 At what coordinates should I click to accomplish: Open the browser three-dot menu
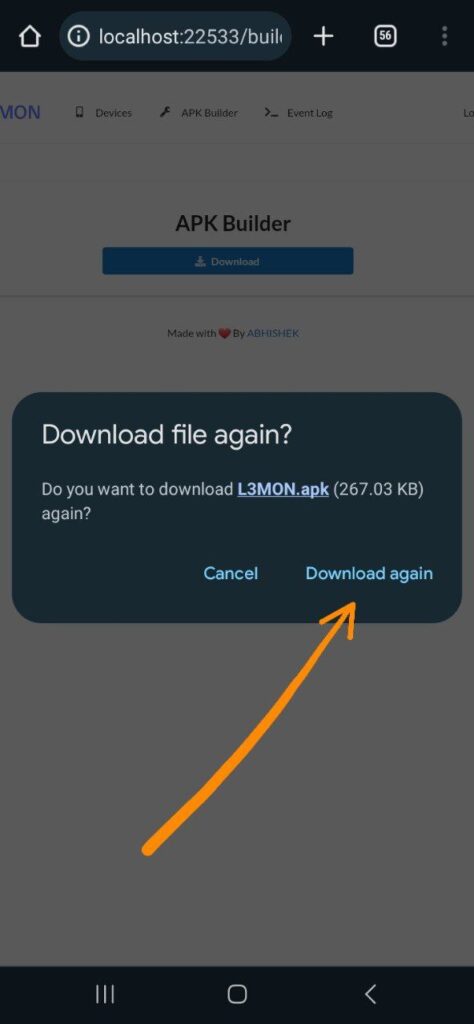click(445, 37)
